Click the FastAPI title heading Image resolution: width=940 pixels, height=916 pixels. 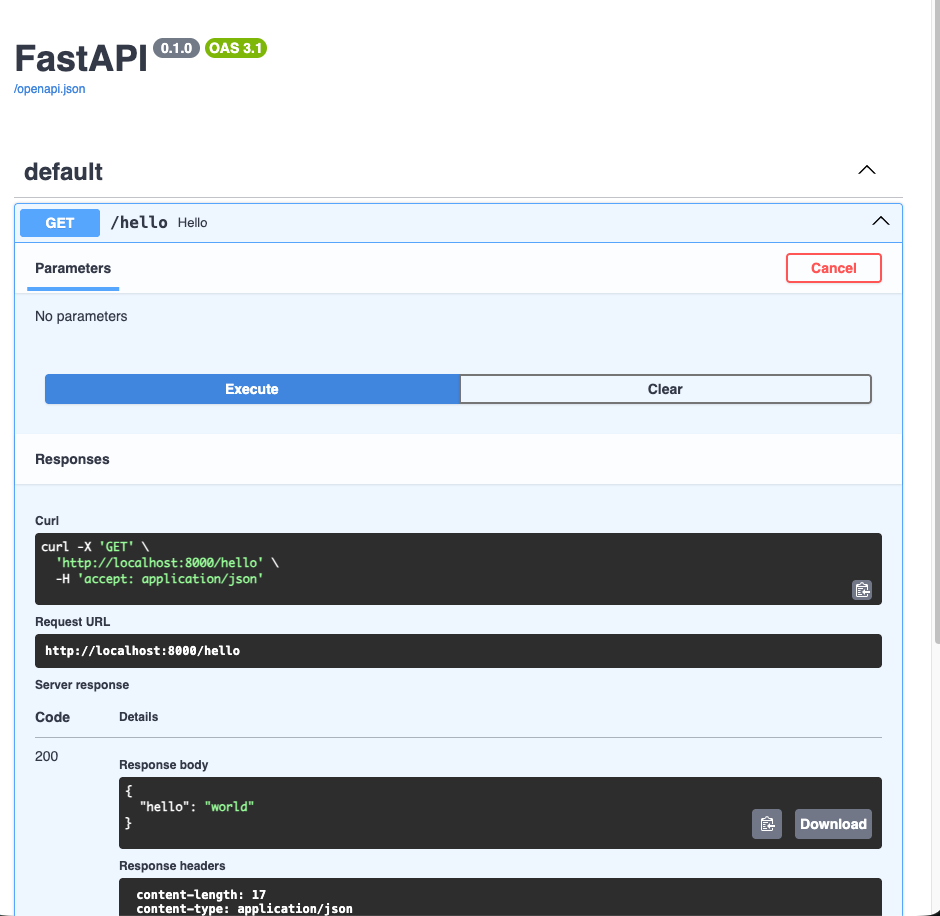(79, 59)
